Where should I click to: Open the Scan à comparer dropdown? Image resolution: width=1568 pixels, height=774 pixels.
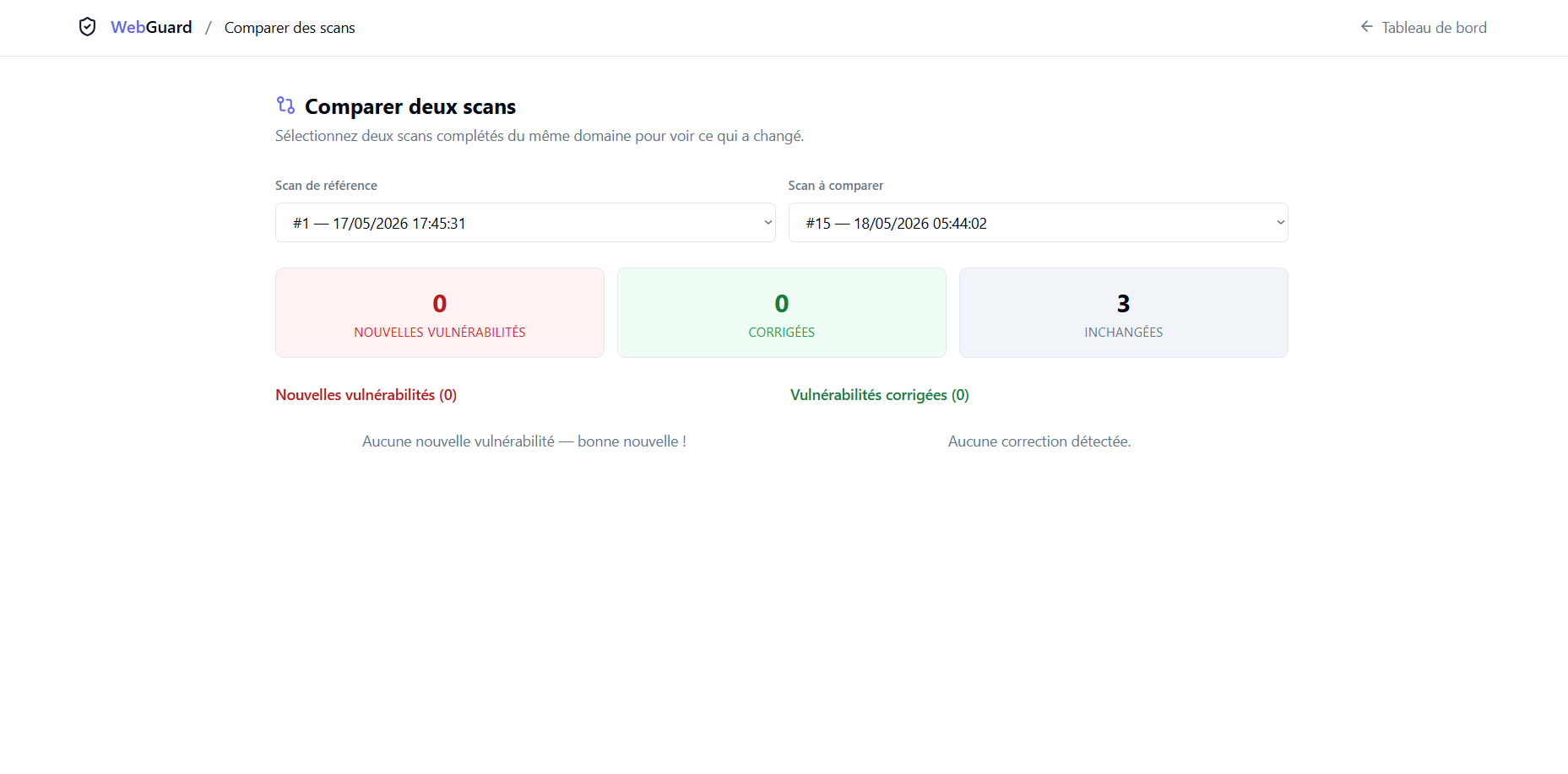(x=1038, y=223)
